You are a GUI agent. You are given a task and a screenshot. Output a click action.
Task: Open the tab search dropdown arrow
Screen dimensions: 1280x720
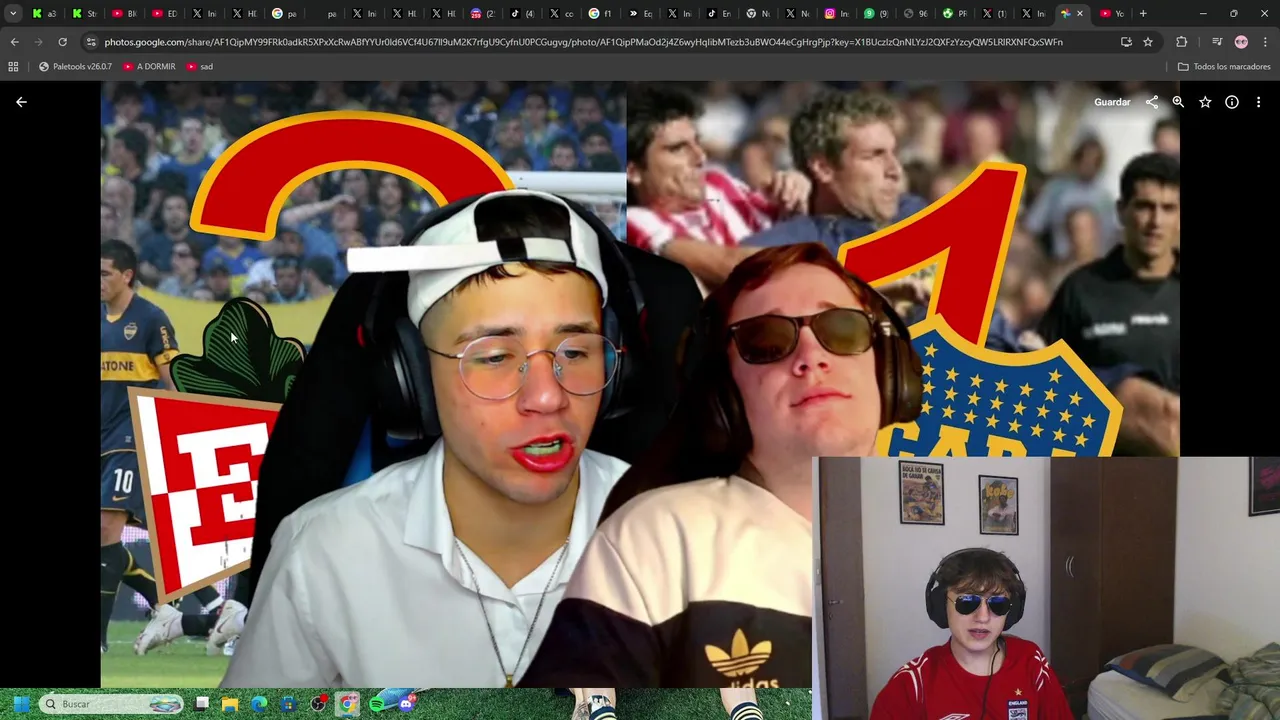(13, 13)
